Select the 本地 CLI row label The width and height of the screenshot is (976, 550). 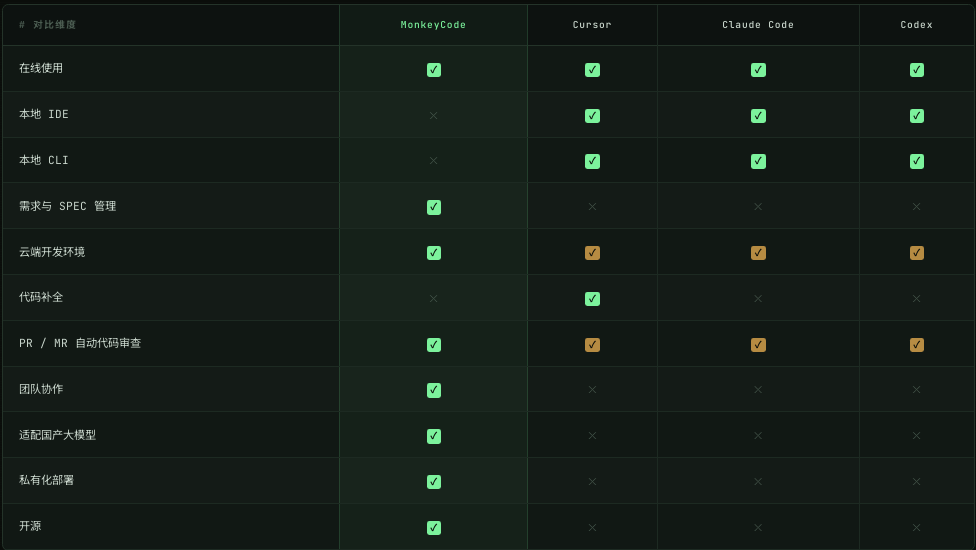point(44,161)
